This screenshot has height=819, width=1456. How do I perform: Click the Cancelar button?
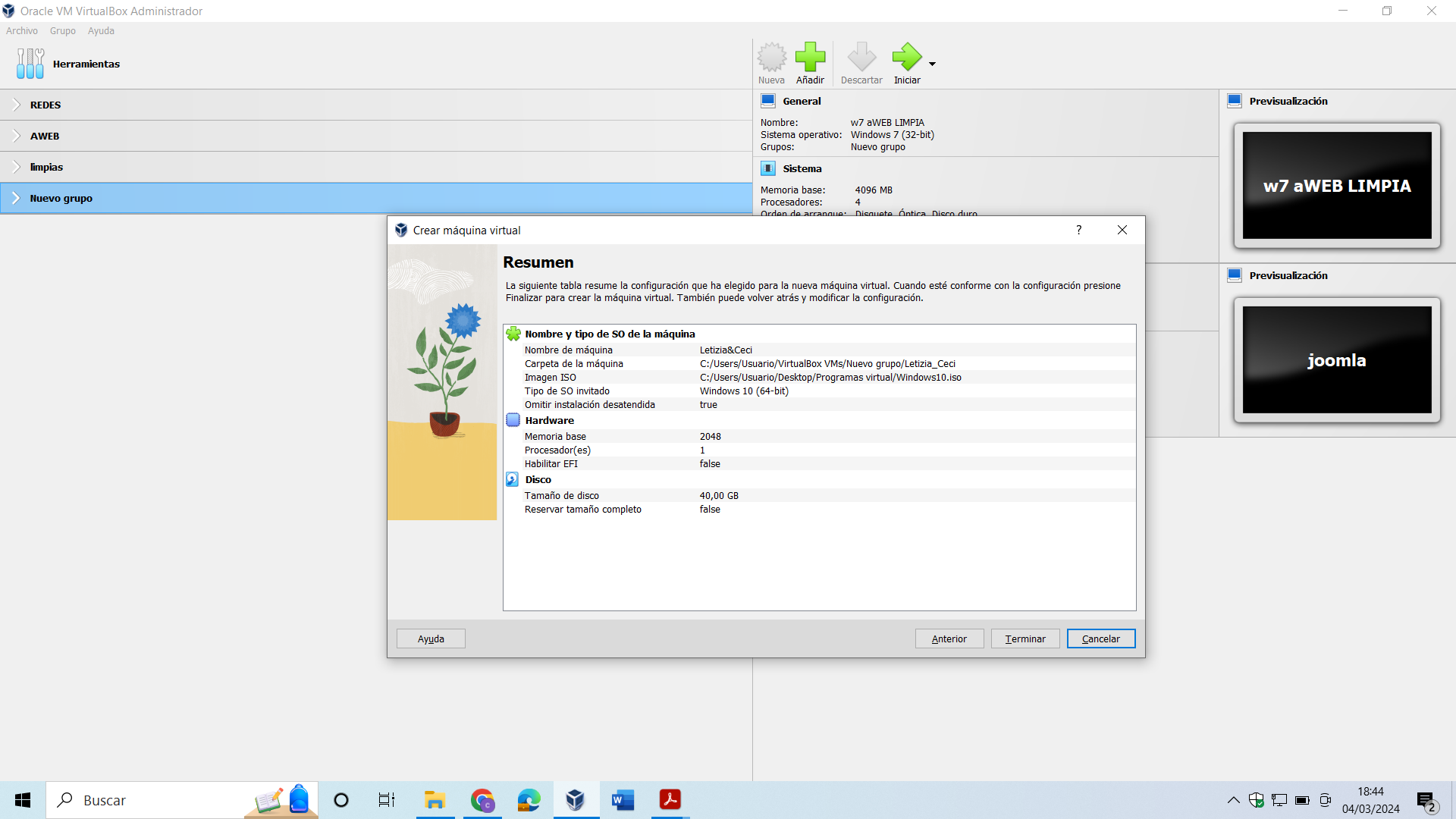tap(1100, 639)
